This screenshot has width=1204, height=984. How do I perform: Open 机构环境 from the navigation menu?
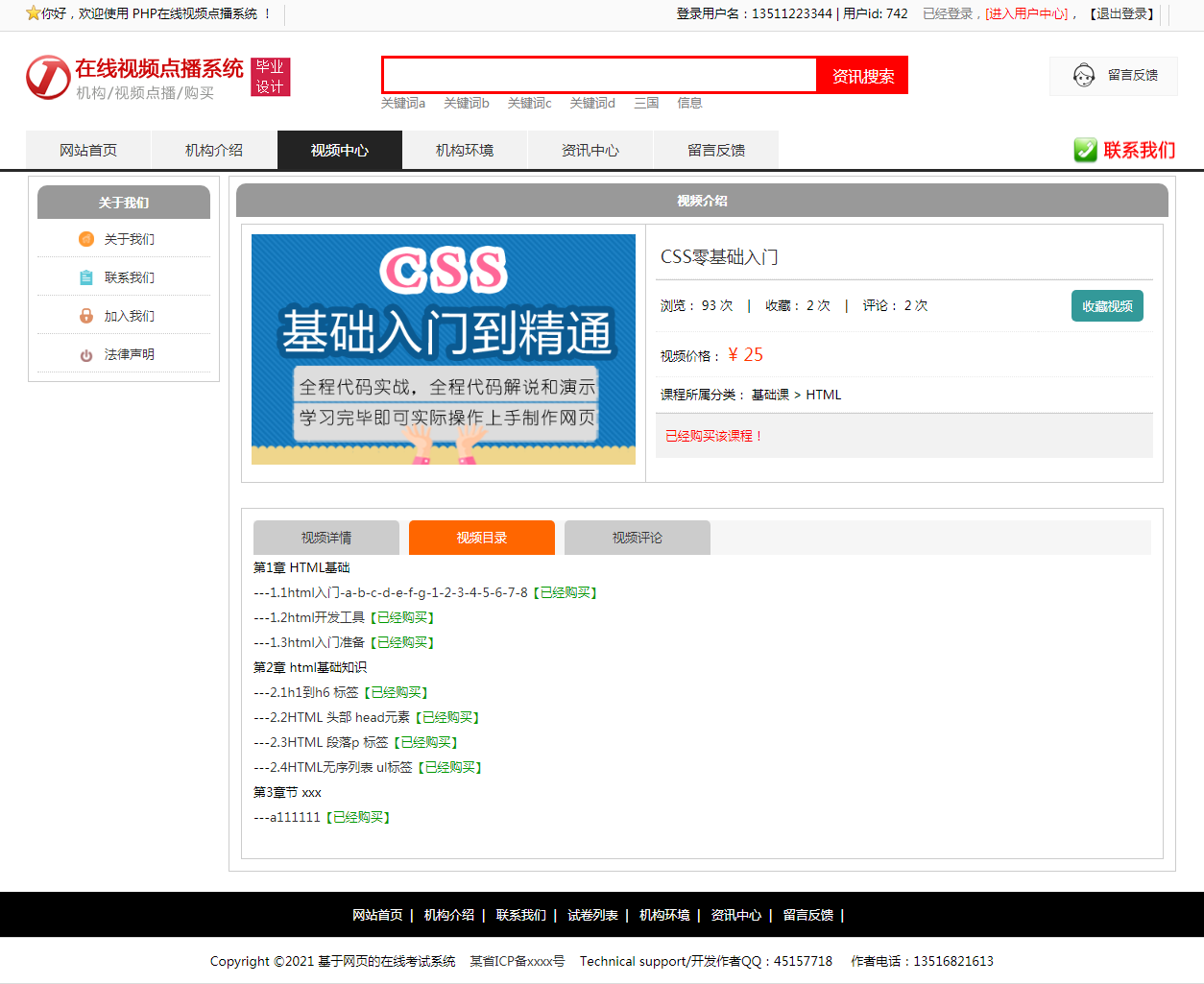[x=465, y=150]
